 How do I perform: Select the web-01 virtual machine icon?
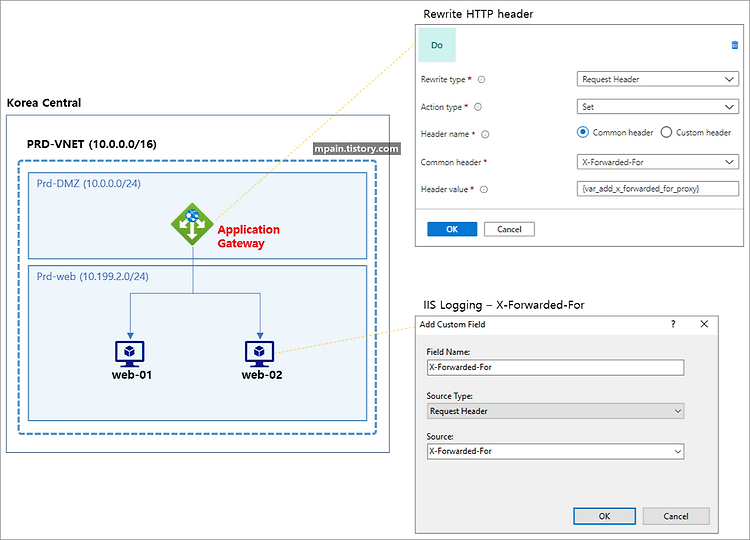tap(130, 354)
